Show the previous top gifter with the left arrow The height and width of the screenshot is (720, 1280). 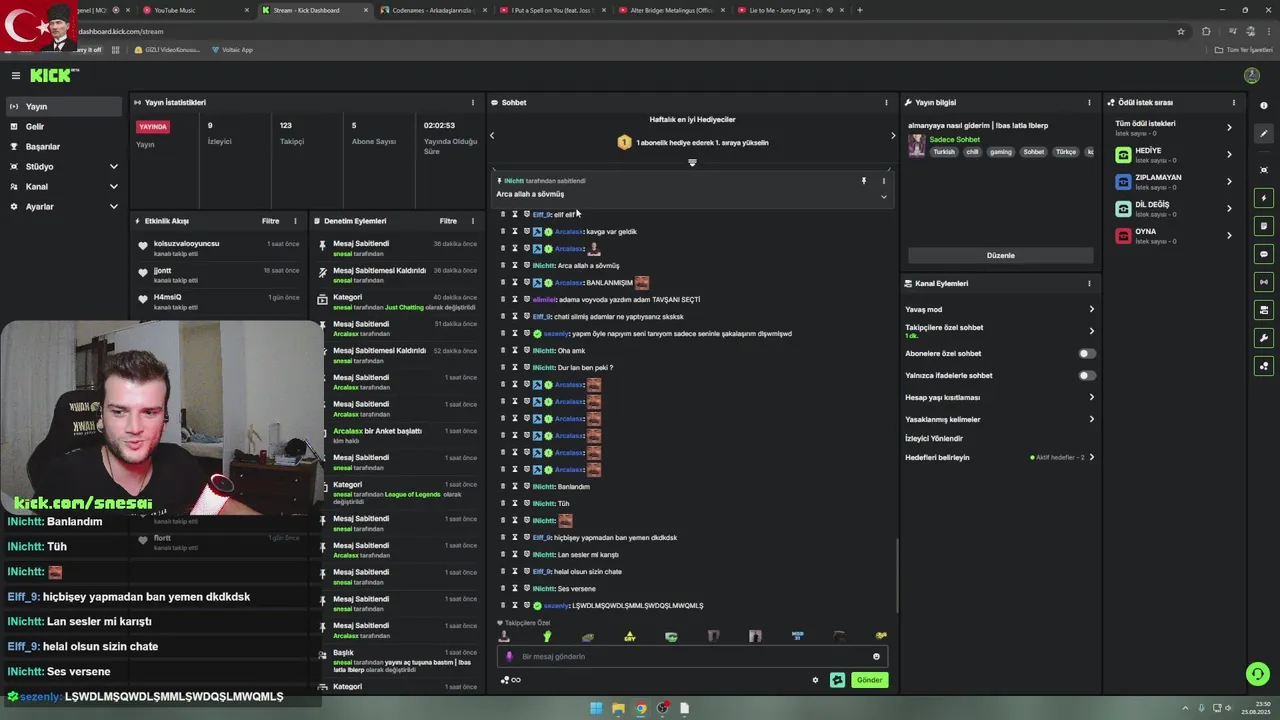point(492,135)
